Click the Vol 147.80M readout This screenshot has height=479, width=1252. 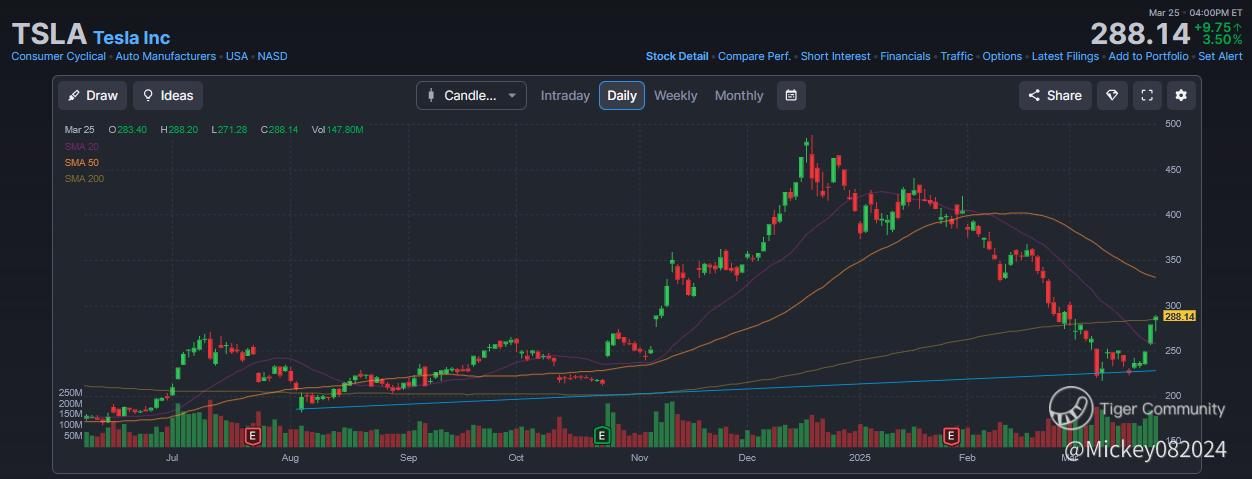tap(337, 130)
